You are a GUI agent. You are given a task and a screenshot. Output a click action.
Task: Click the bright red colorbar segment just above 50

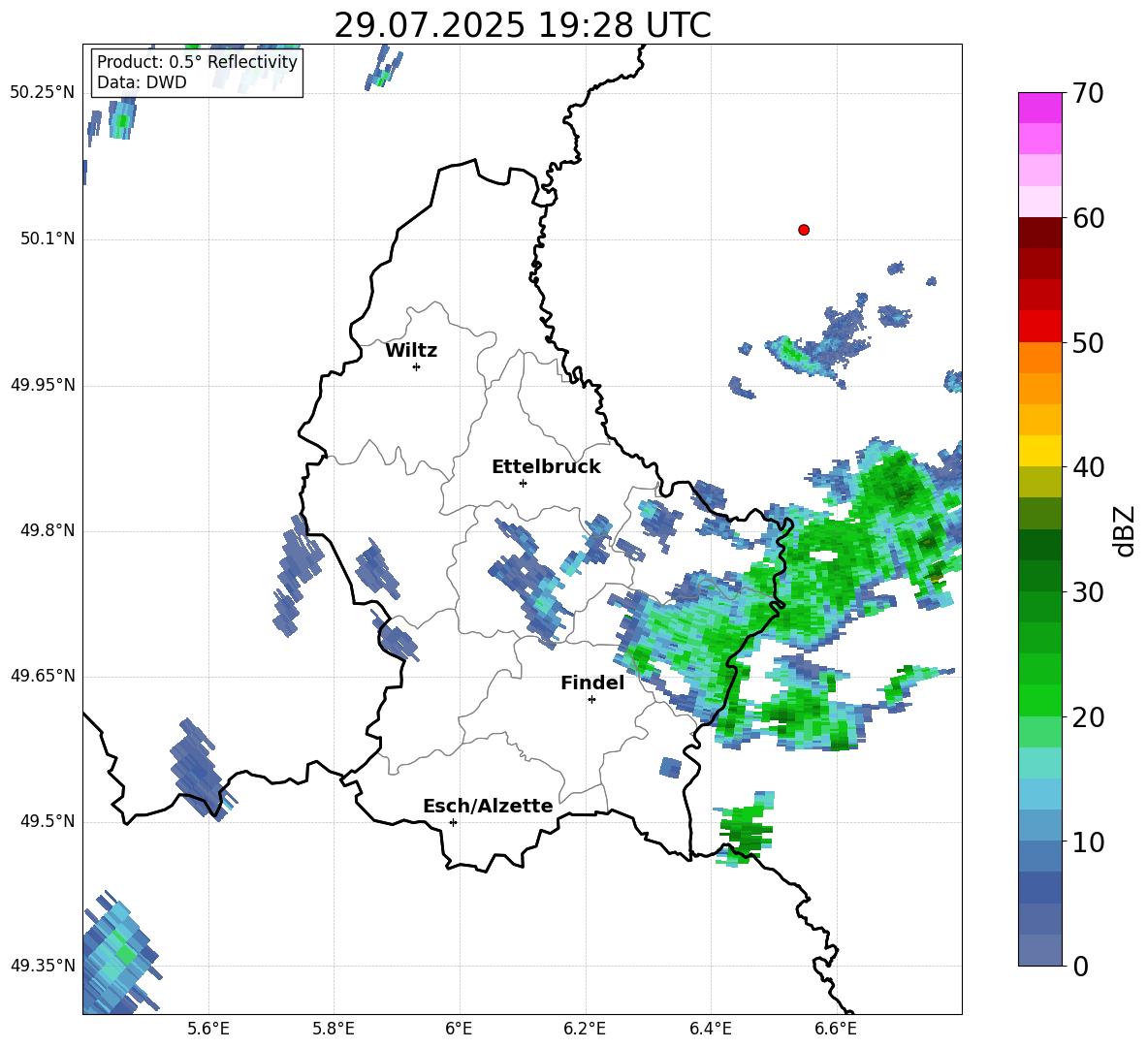pos(1039,327)
